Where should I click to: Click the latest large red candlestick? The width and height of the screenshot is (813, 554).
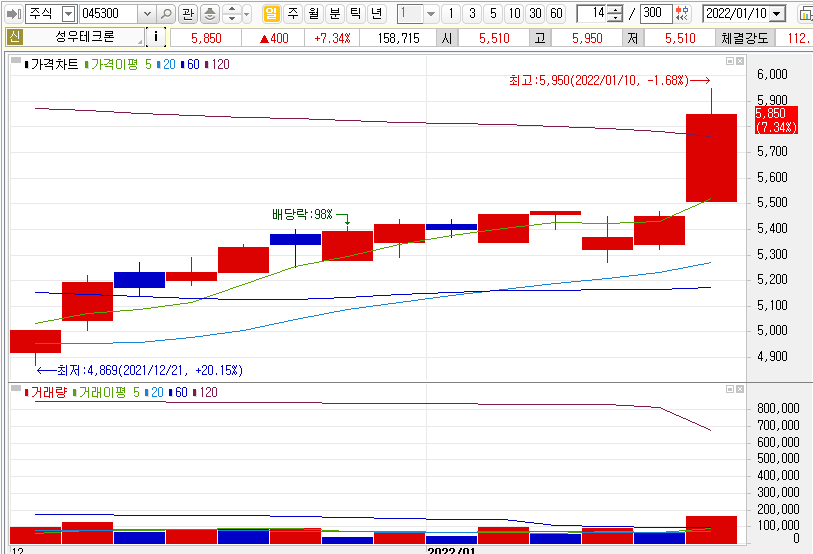711,158
